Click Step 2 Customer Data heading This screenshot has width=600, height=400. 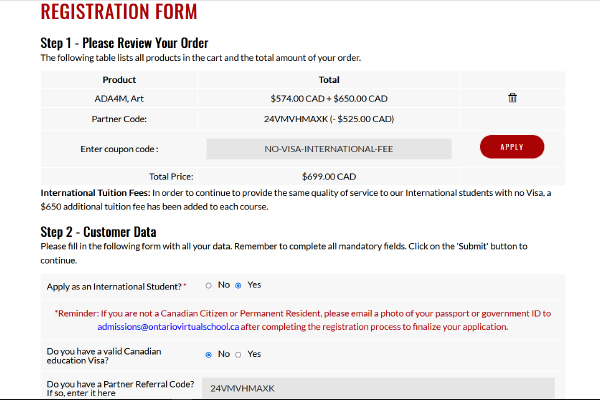tap(98, 232)
